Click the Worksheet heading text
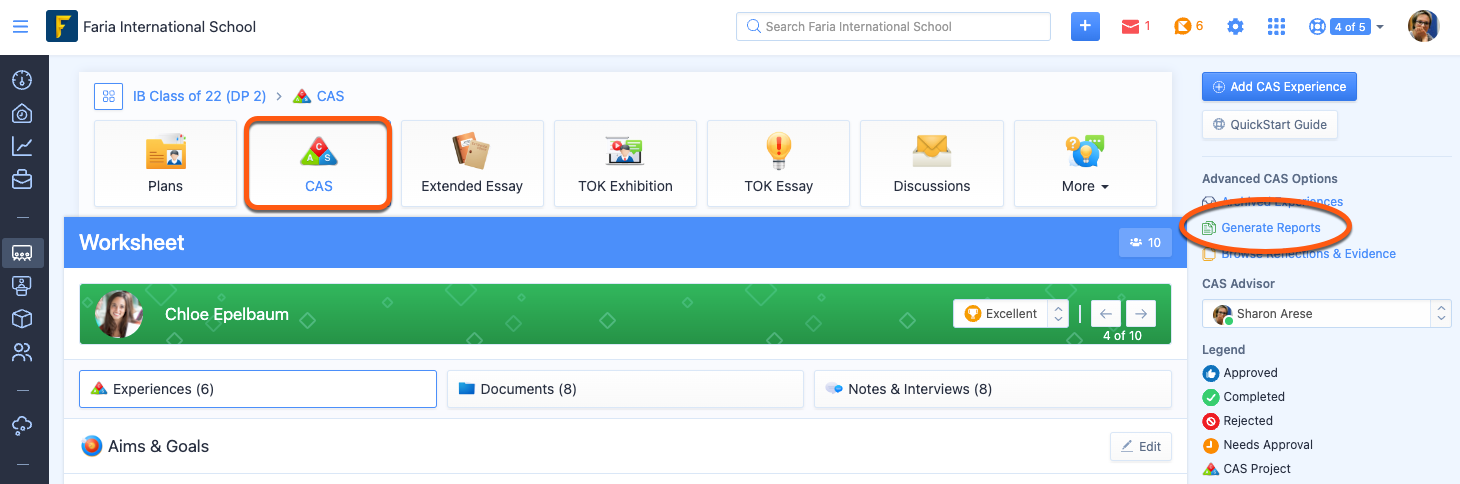 click(132, 242)
